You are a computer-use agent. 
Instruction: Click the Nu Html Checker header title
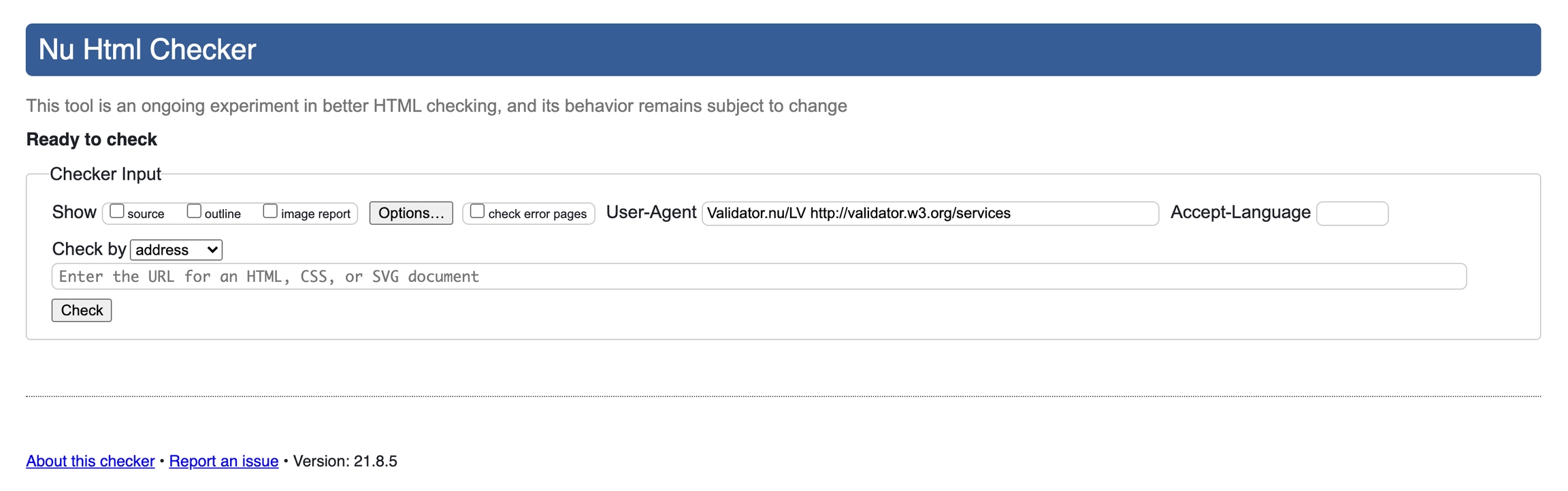[147, 50]
